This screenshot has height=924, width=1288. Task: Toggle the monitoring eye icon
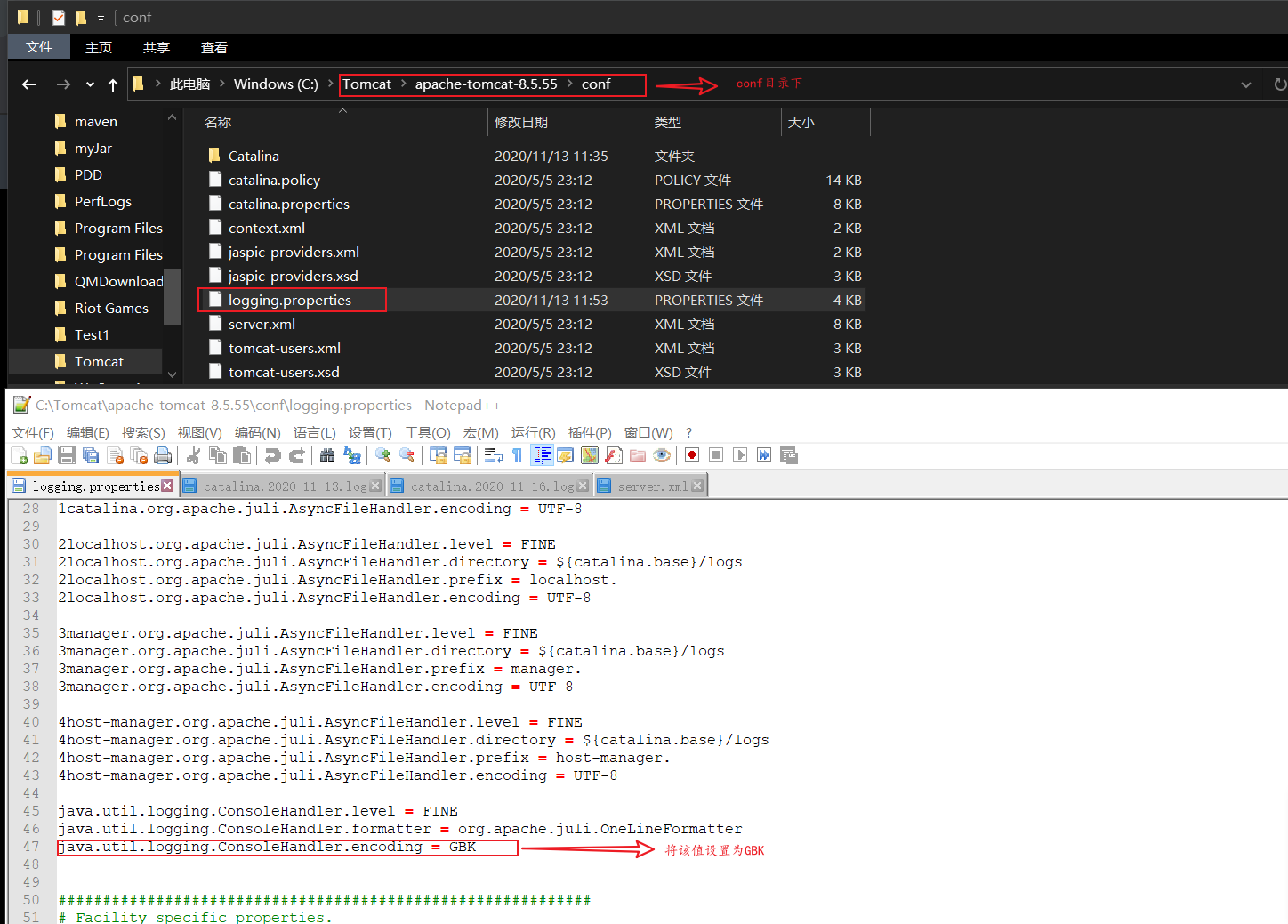pos(661,455)
